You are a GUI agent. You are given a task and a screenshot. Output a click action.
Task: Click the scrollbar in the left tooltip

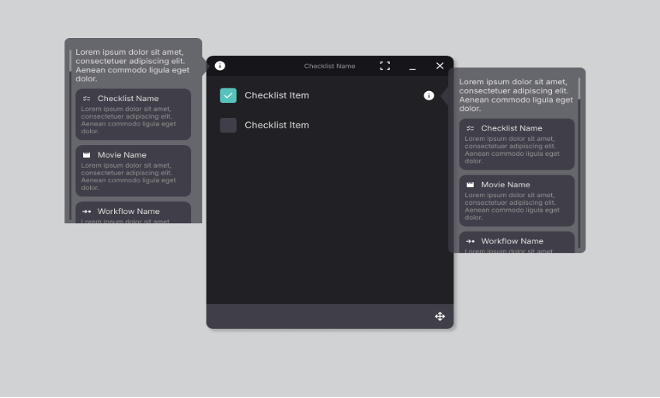point(70,135)
